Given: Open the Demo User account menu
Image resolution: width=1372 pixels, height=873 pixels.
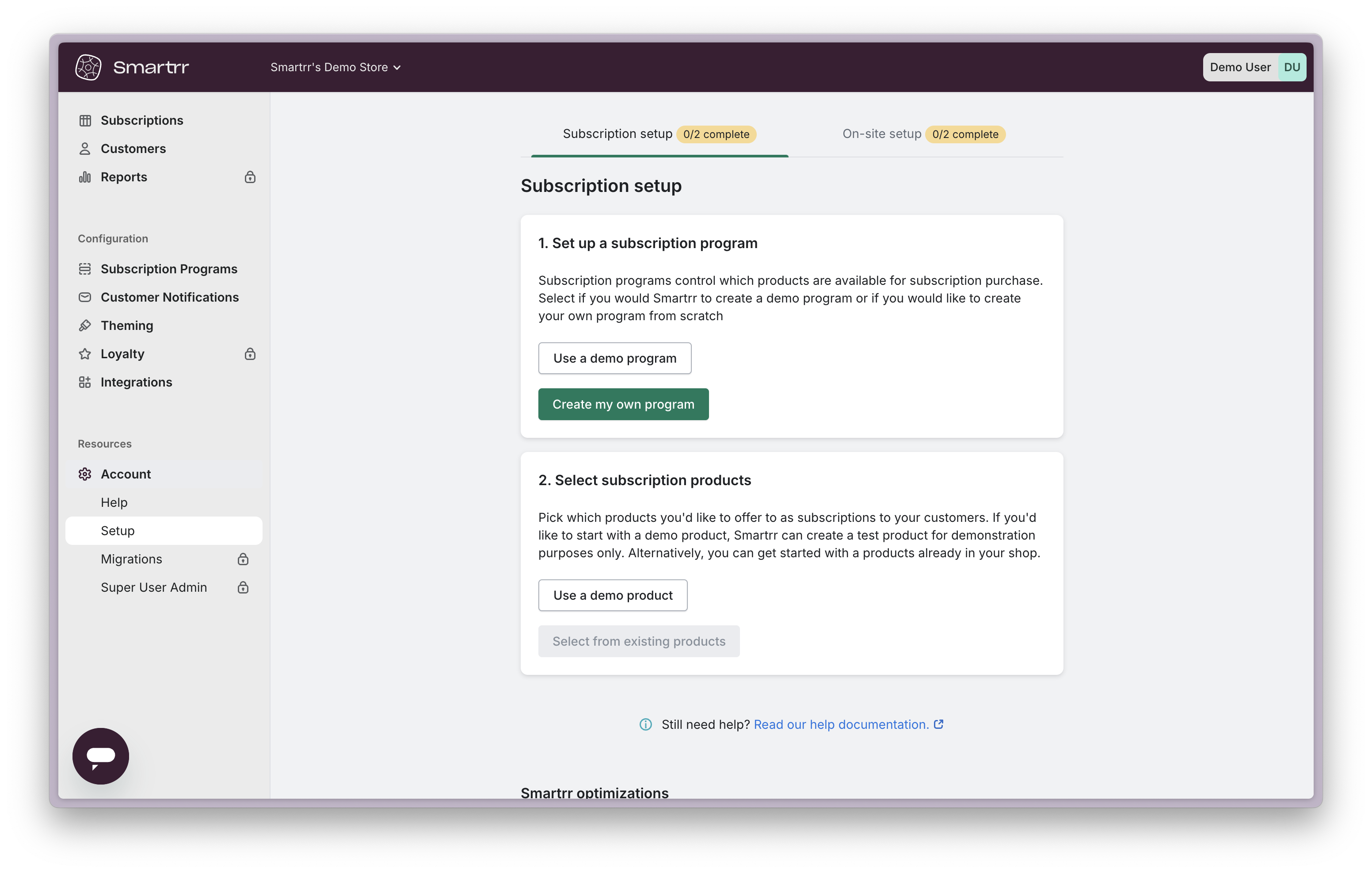Looking at the screenshot, I should 1254,67.
